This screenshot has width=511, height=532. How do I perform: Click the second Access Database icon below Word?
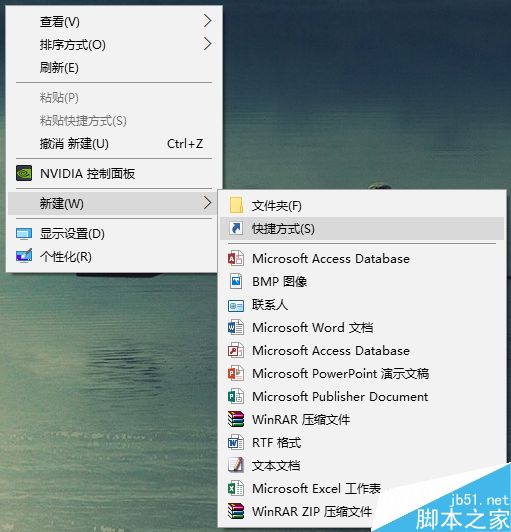236,350
